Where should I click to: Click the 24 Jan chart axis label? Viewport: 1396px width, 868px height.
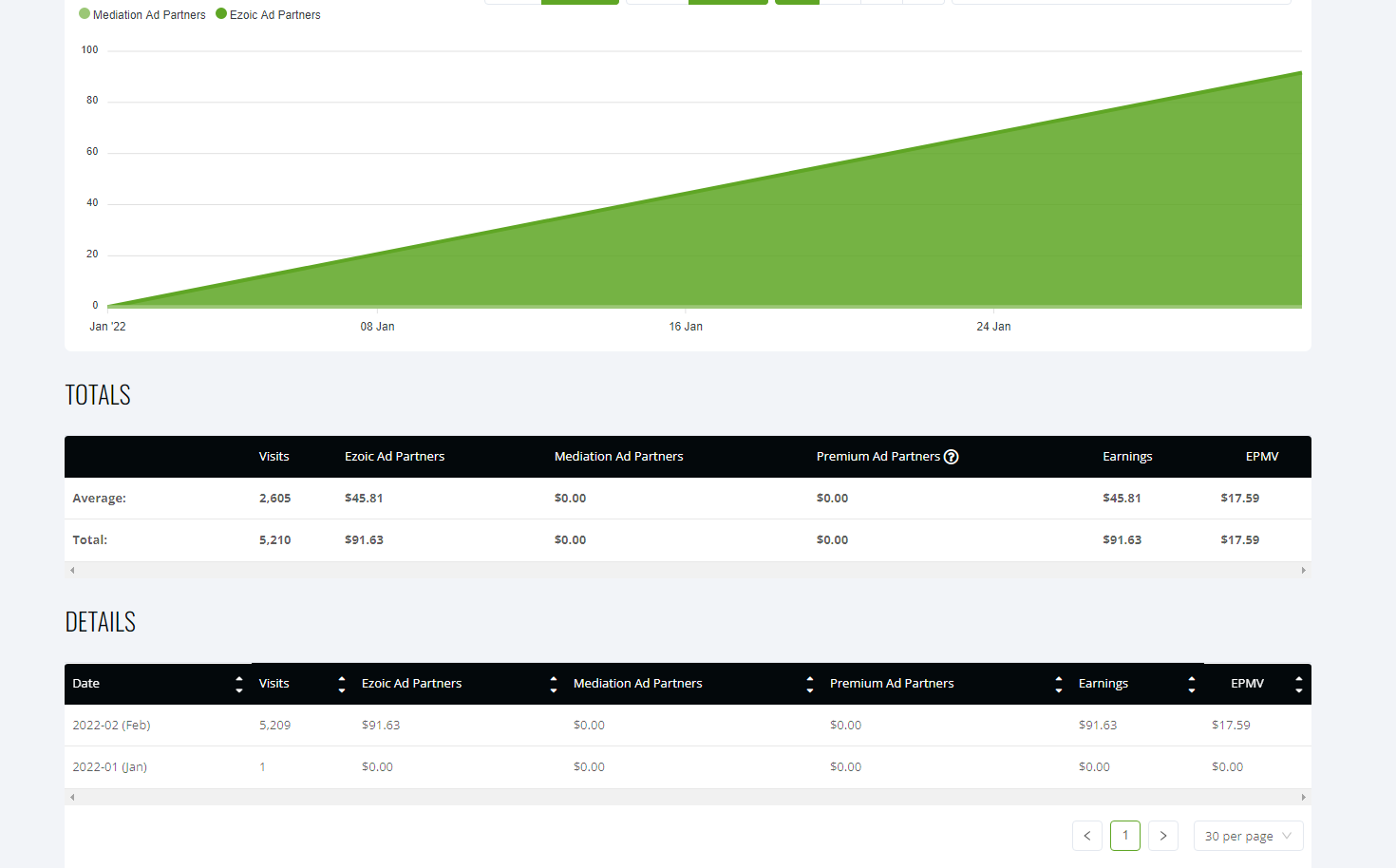pyautogui.click(x=993, y=327)
